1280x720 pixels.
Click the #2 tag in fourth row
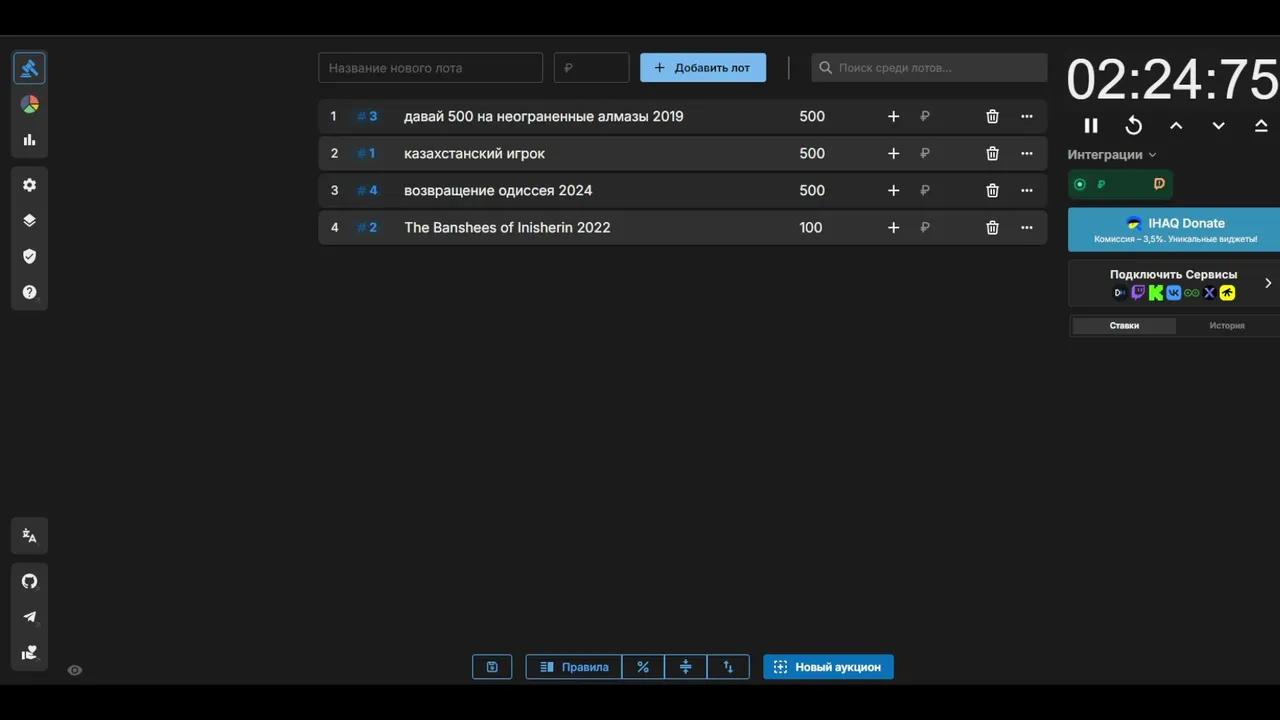(x=367, y=227)
